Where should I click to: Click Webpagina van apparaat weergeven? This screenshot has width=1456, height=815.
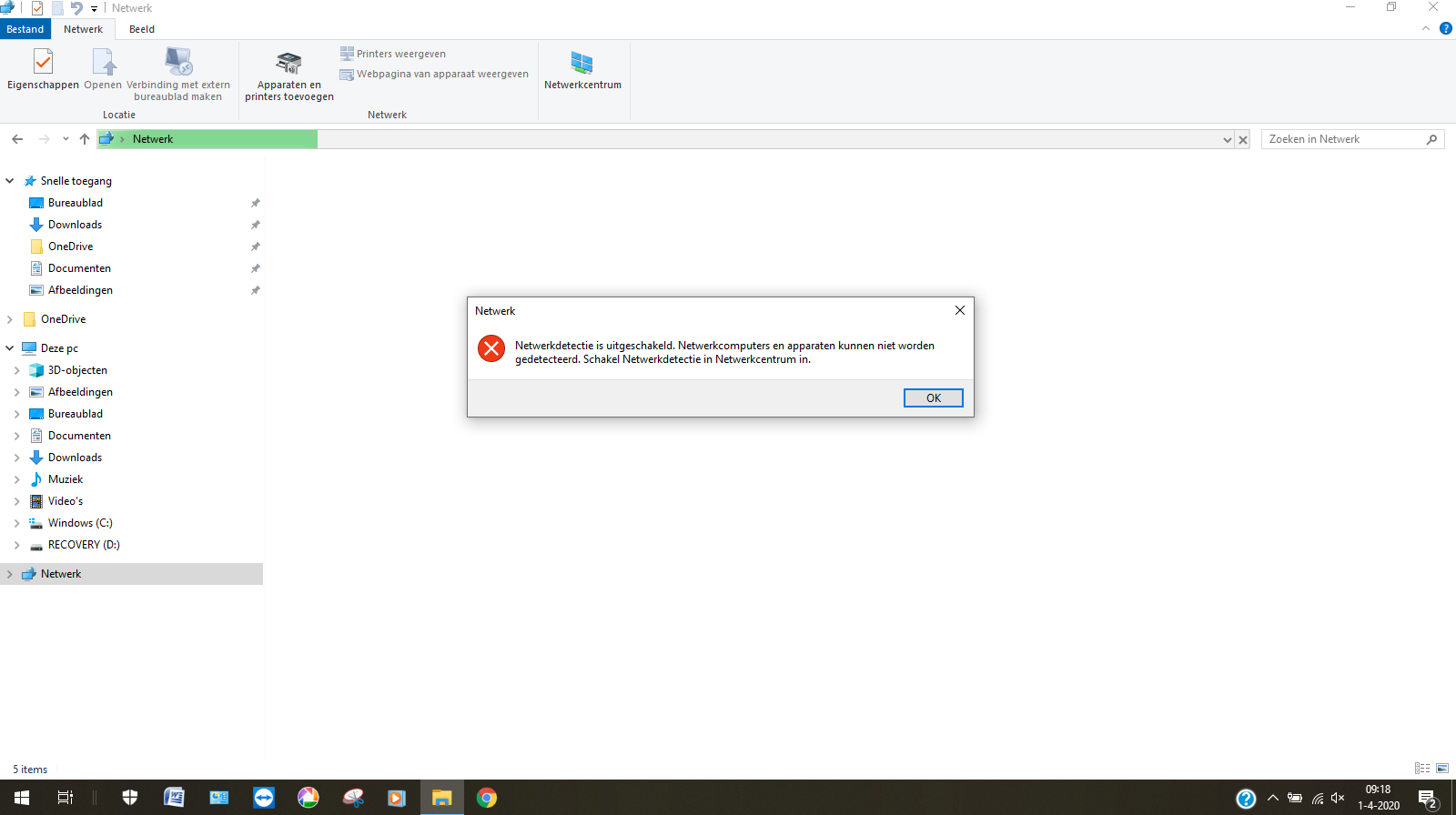[434, 74]
